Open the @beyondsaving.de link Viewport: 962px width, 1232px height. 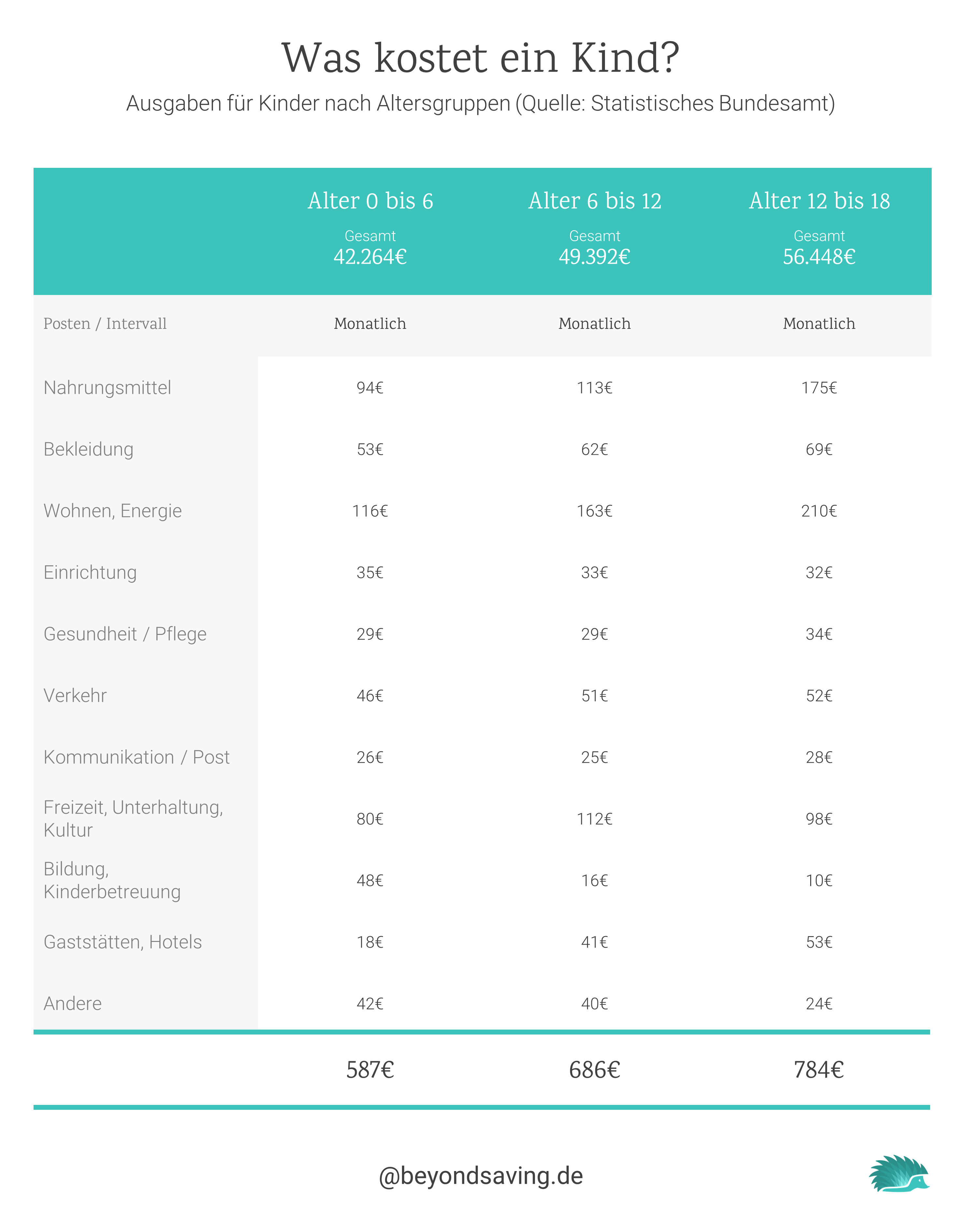click(x=481, y=1176)
